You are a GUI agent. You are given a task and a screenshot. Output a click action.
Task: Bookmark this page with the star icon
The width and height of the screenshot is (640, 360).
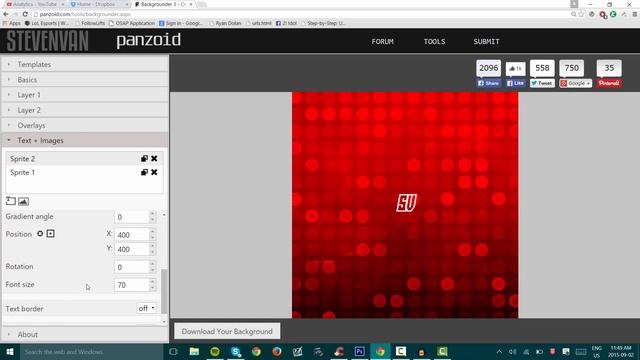pos(581,14)
